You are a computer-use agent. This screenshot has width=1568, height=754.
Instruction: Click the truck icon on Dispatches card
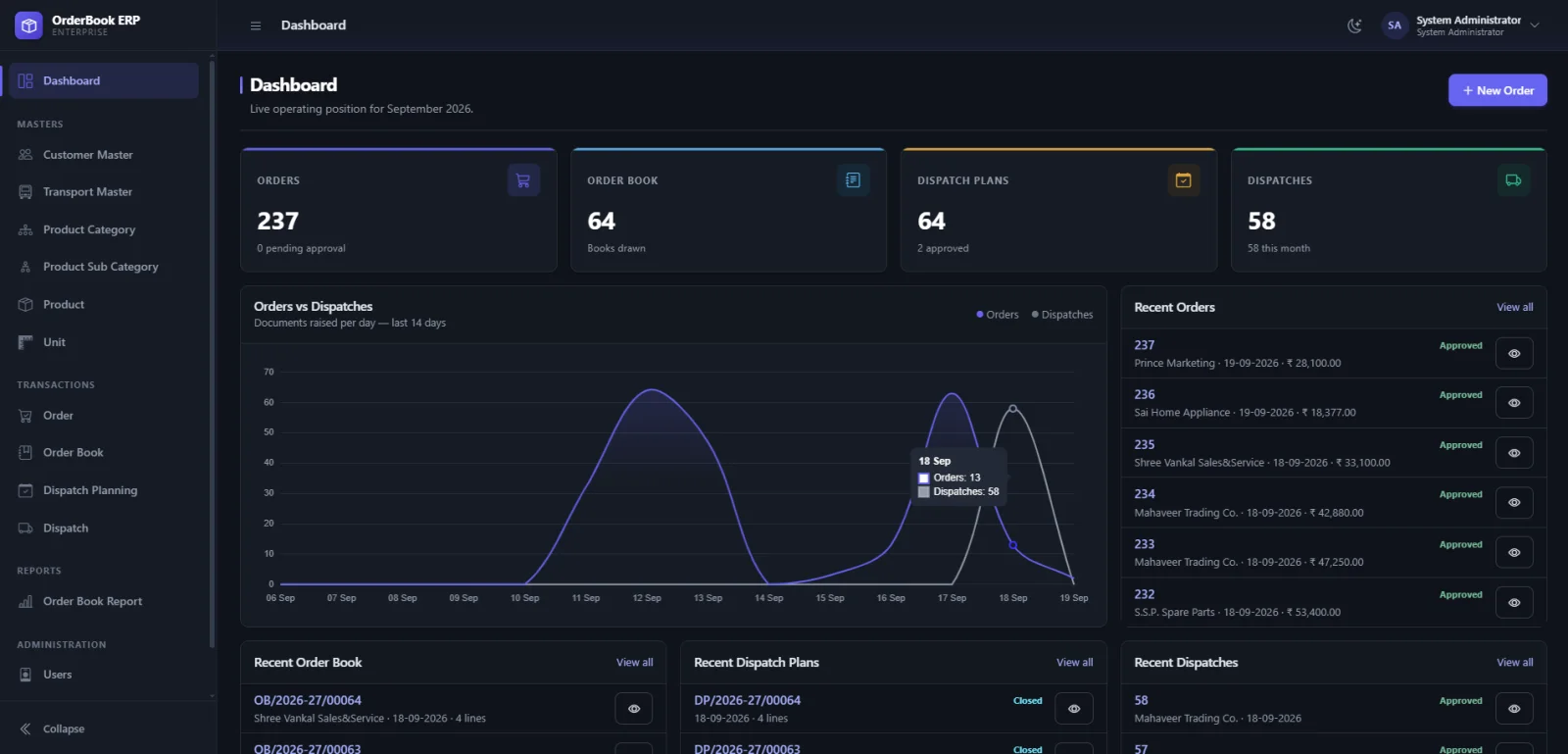pos(1513,180)
